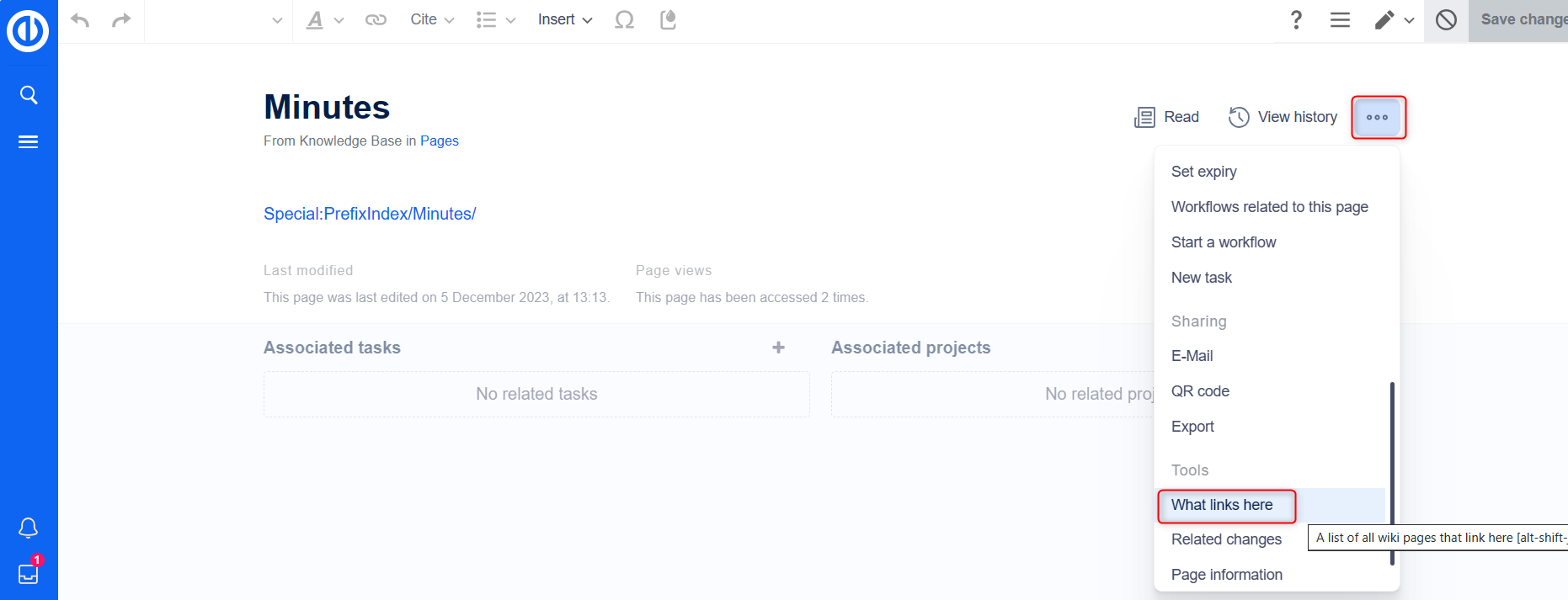Viewport: 1568px width, 600px height.
Task: Switch editor via pencil dropdown
Action: [1394, 20]
